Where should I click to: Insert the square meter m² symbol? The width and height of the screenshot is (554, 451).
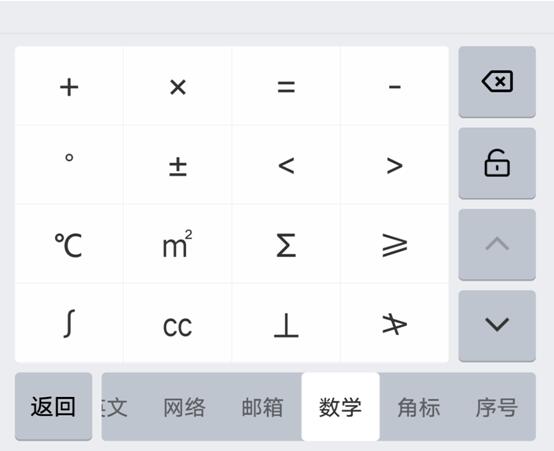[x=178, y=245]
